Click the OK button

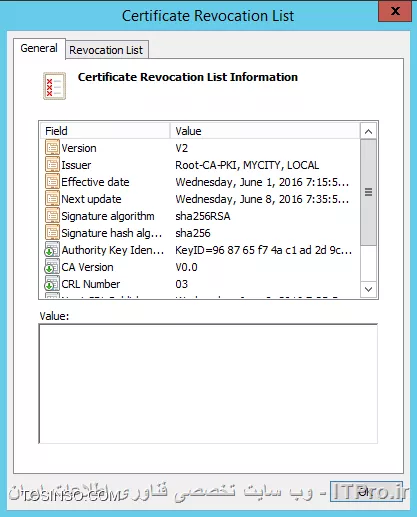pyautogui.click(x=366, y=491)
